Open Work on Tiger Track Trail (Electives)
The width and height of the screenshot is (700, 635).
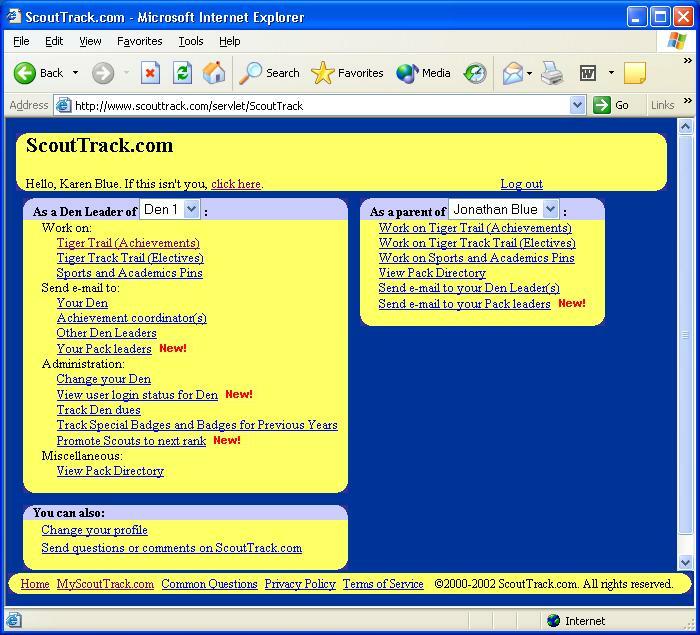[x=477, y=243]
